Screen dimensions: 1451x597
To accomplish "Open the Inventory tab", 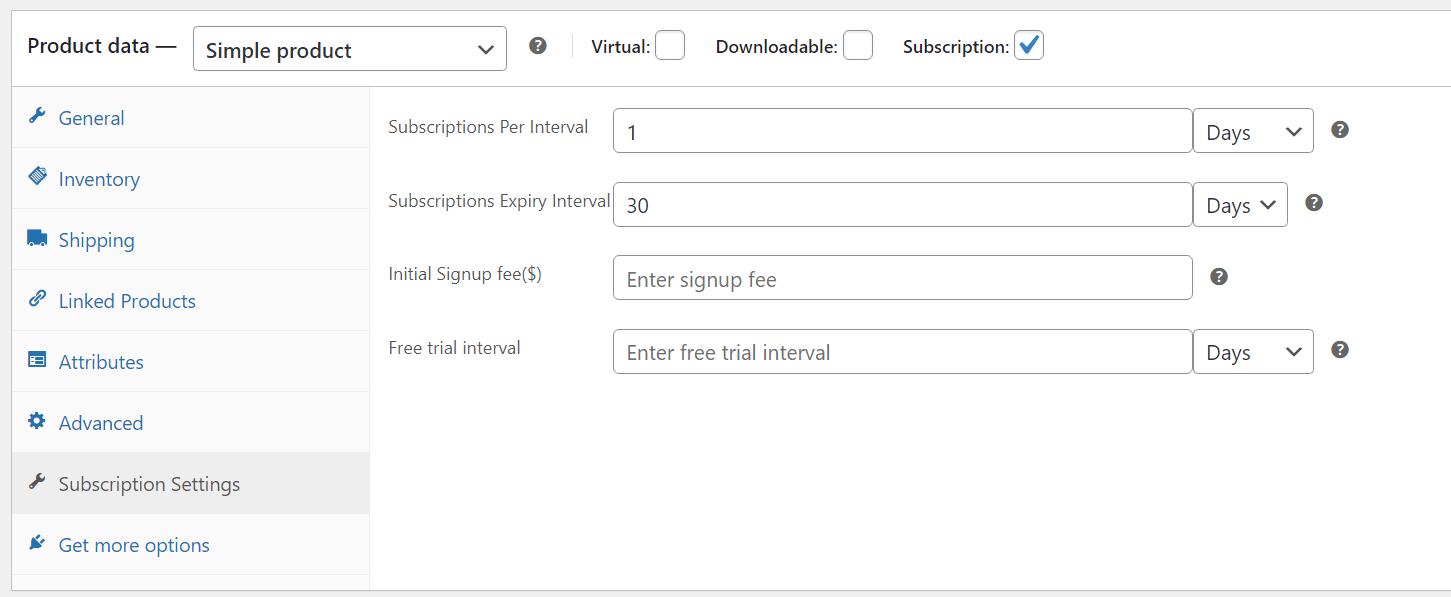I will click(x=99, y=178).
